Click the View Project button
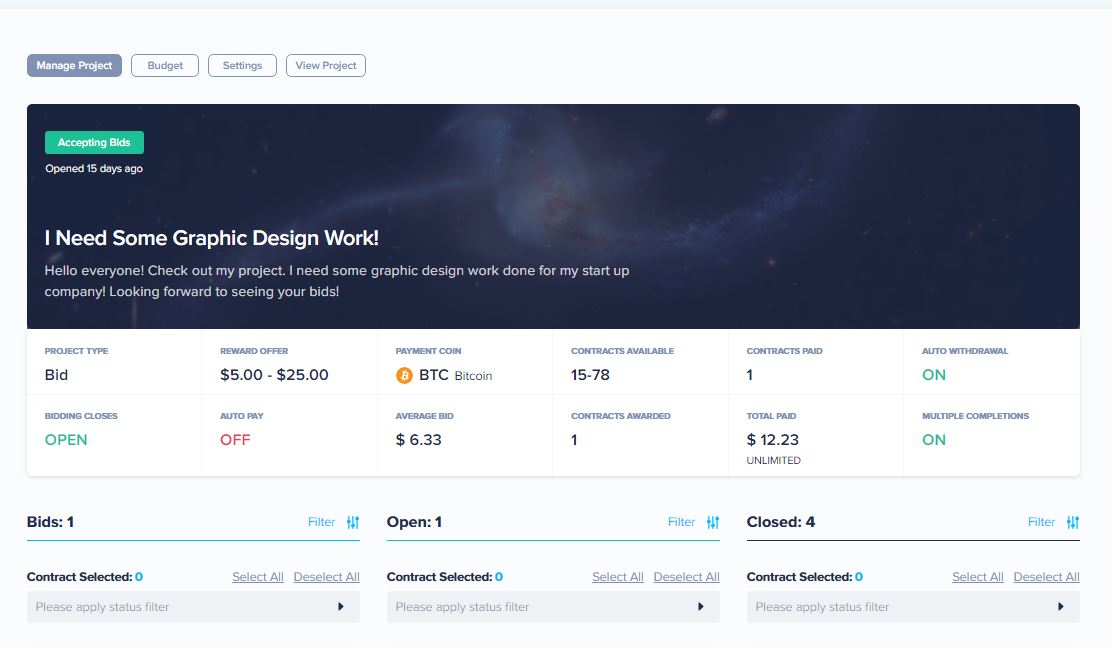This screenshot has width=1112, height=648. tap(326, 66)
